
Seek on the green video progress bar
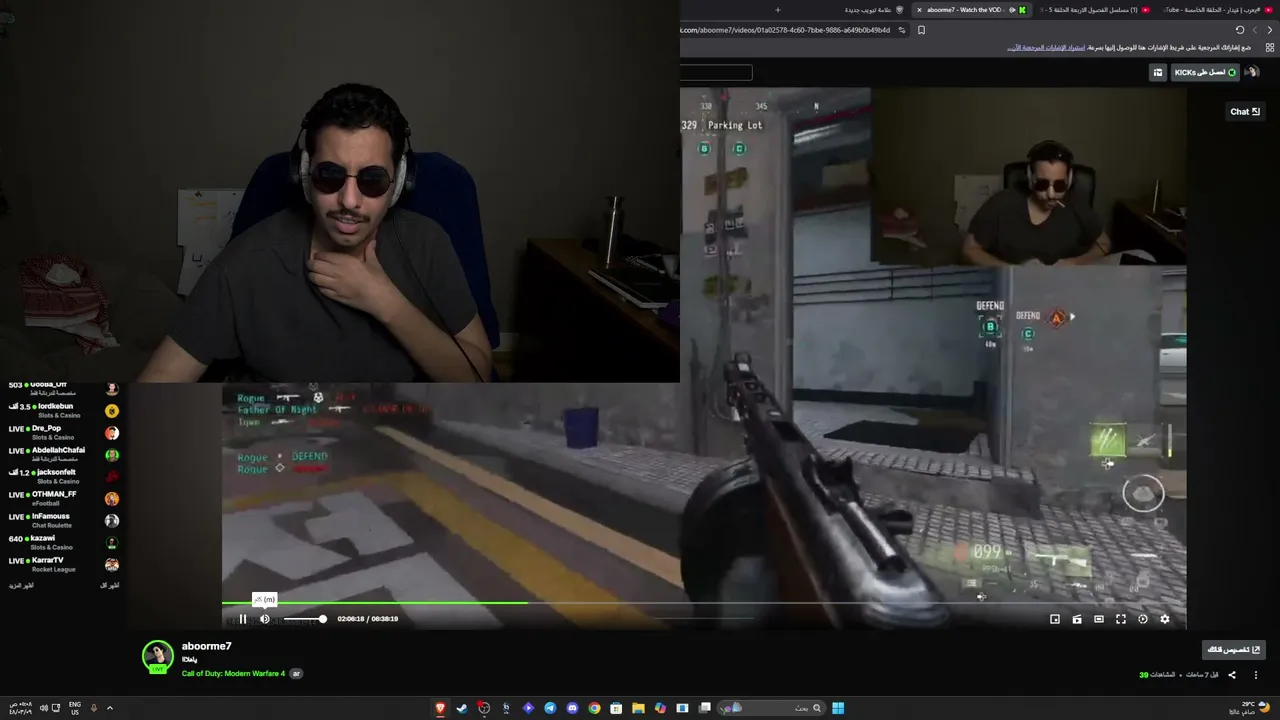[x=704, y=603]
